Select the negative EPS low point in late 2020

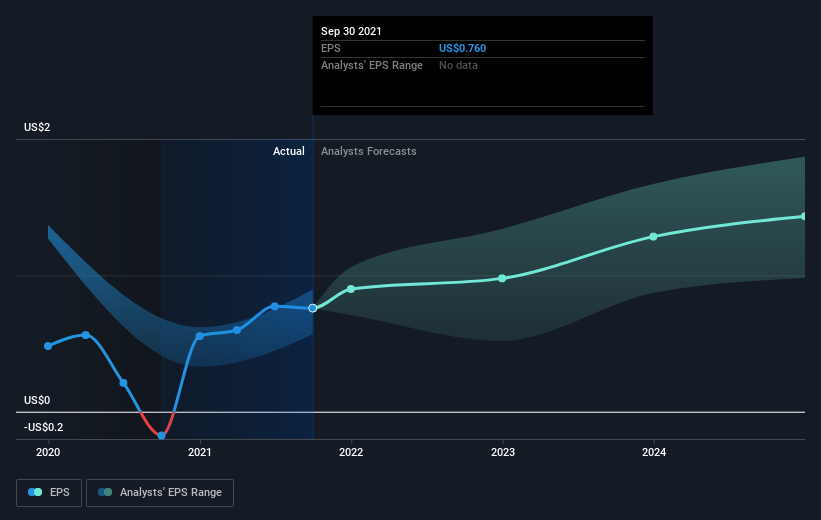(161, 435)
